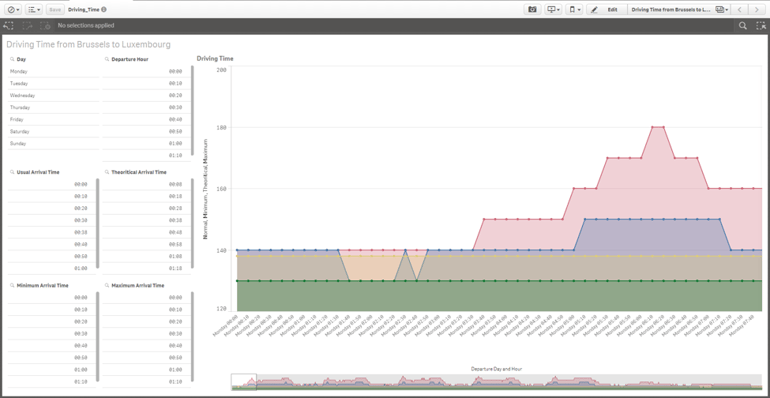Viewport: 770px width, 398px height.
Task: Select Monday in the Day list
Action: (54, 71)
